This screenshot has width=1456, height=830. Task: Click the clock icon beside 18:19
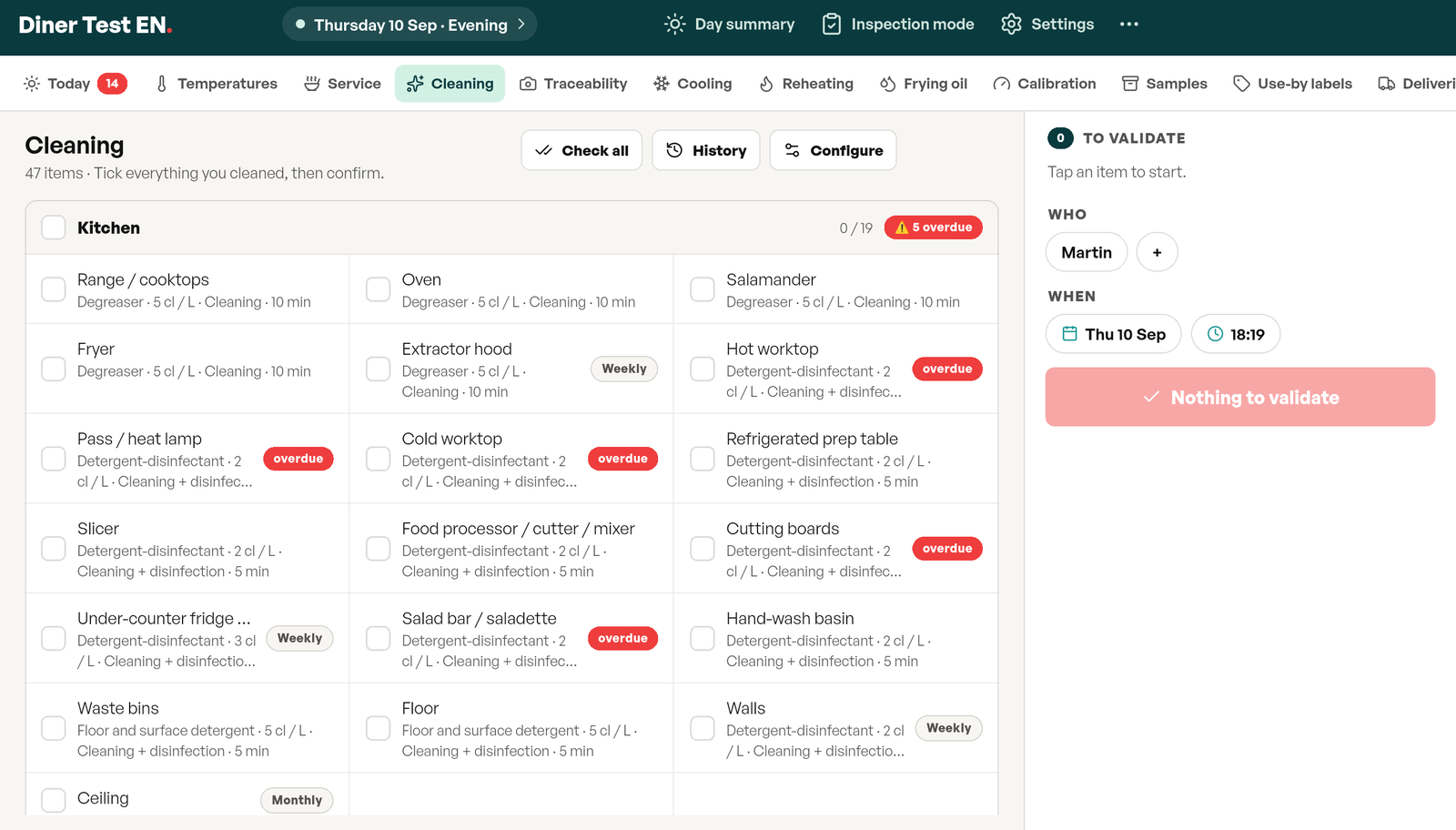[x=1215, y=334]
